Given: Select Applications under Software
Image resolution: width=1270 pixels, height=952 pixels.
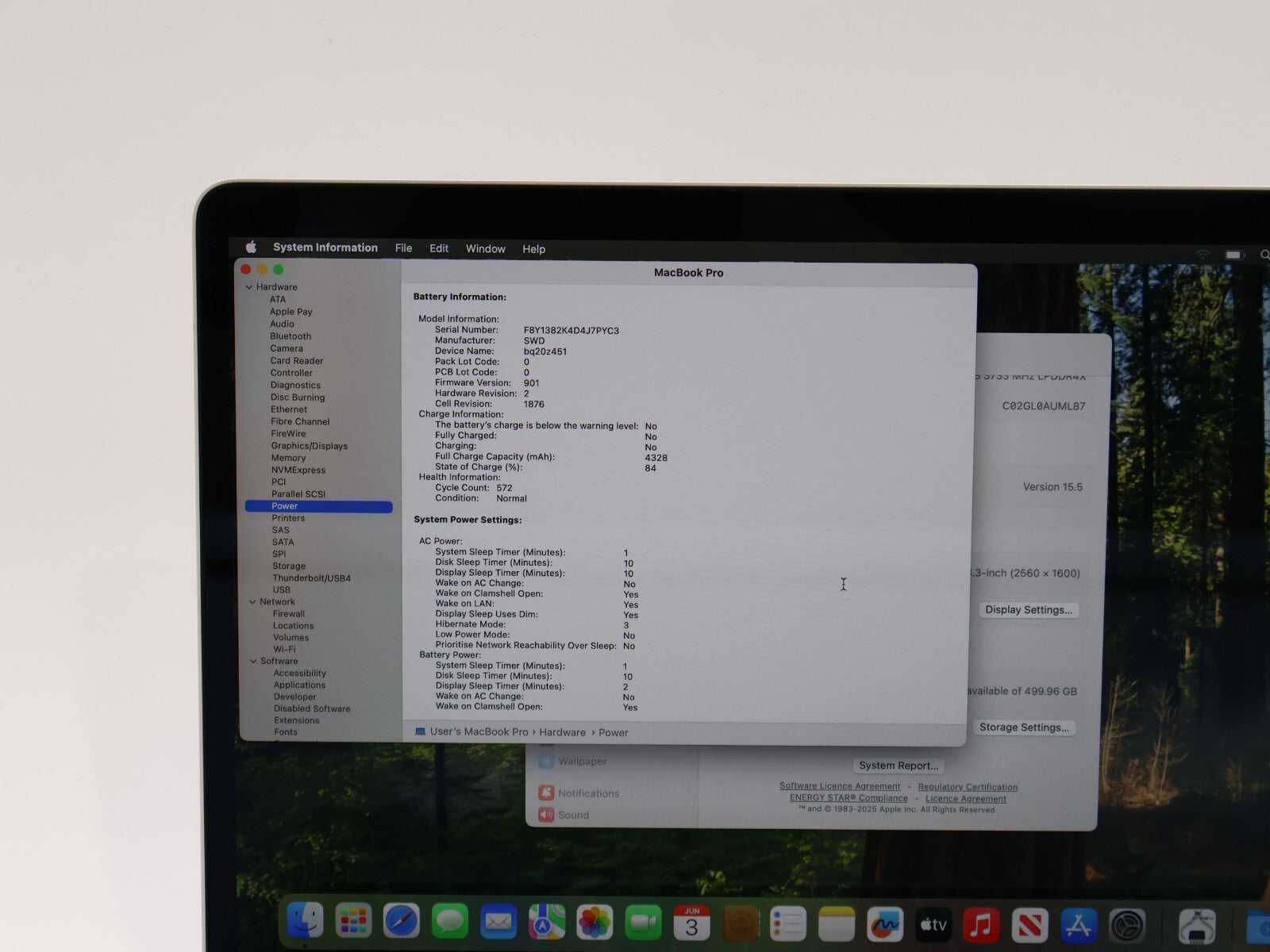Looking at the screenshot, I should (299, 685).
